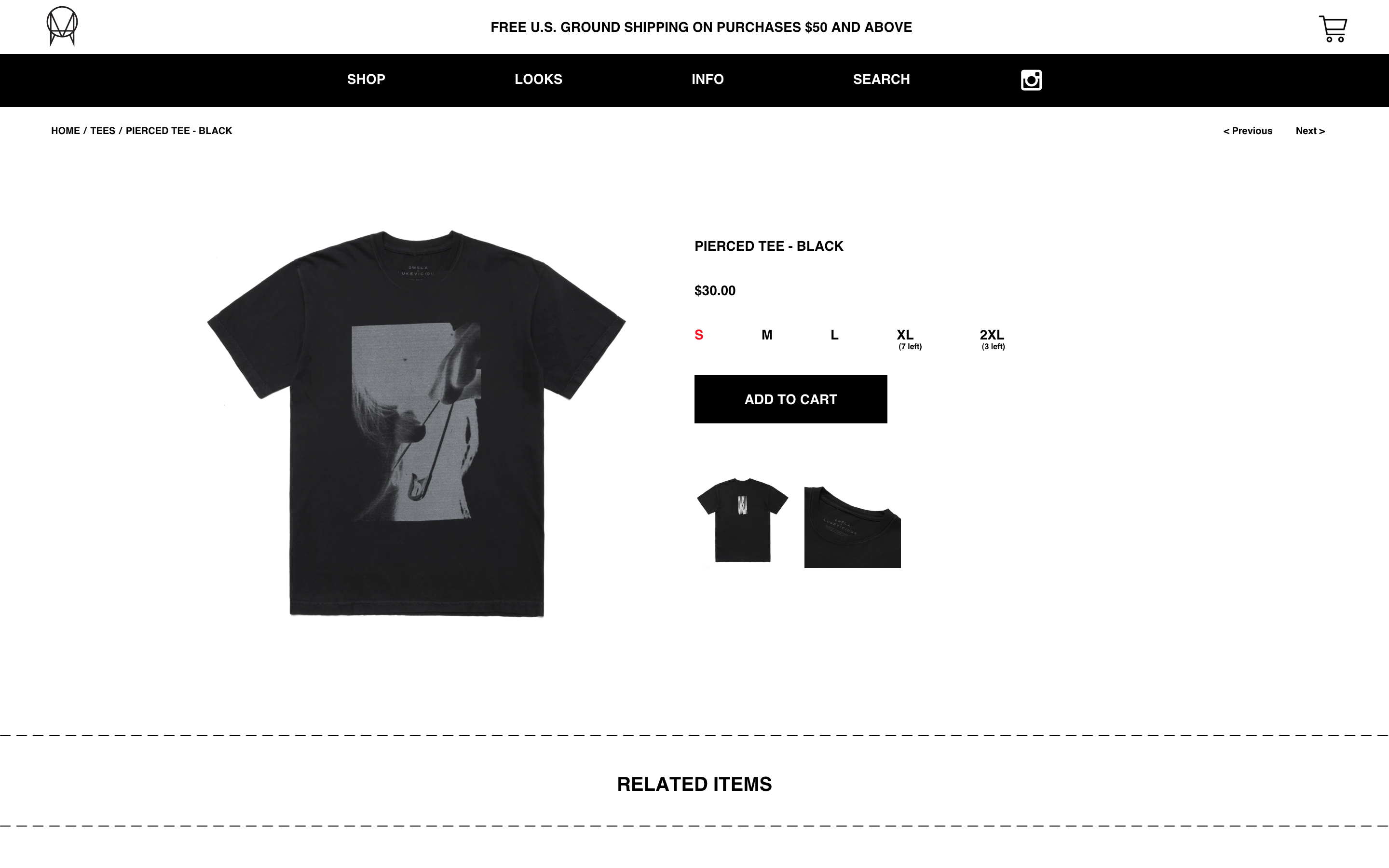This screenshot has width=1389, height=868.
Task: Choose size L option
Action: [834, 335]
